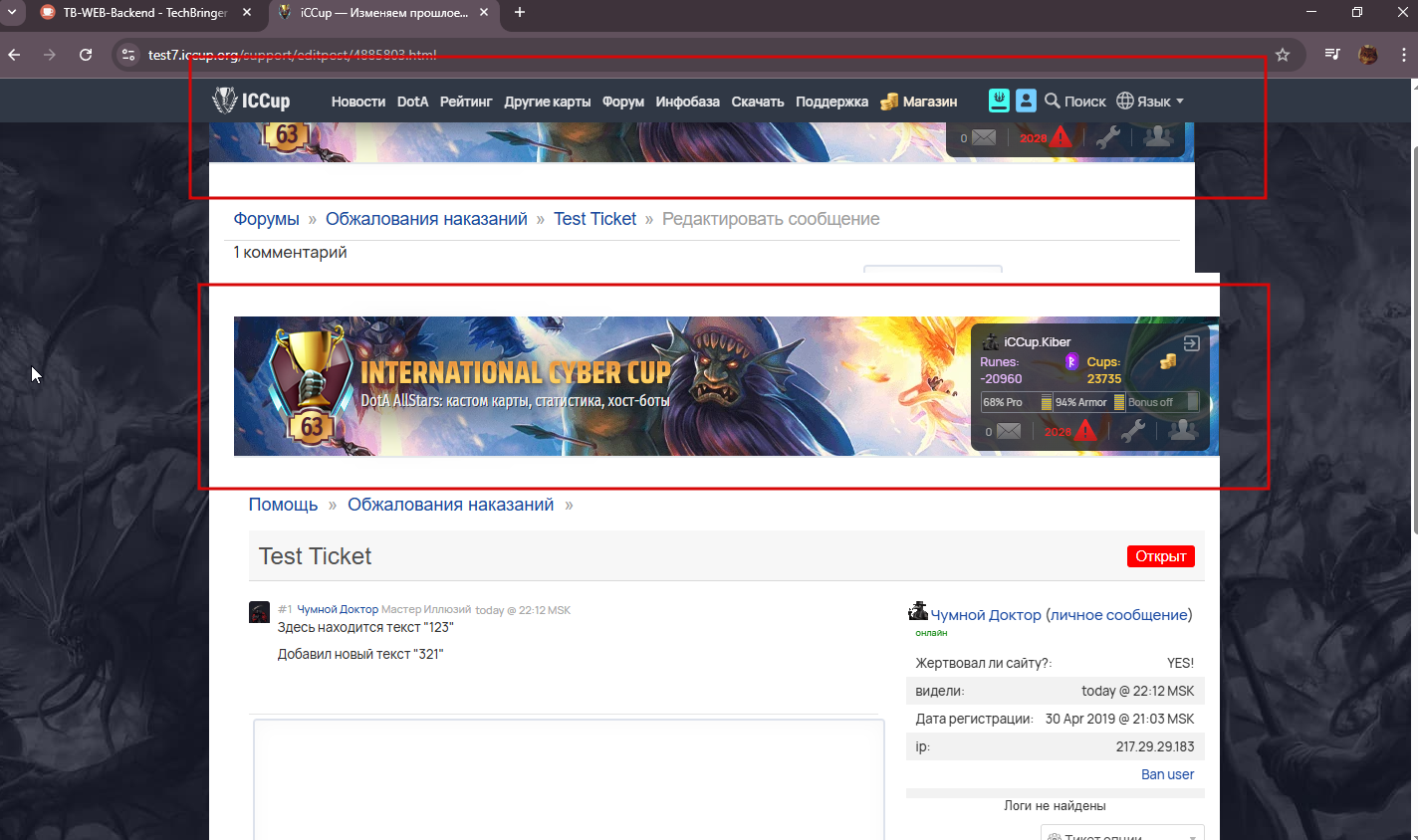The width and height of the screenshot is (1418, 840).
Task: Click the iCCup.Kiber username
Action: pos(1037,342)
